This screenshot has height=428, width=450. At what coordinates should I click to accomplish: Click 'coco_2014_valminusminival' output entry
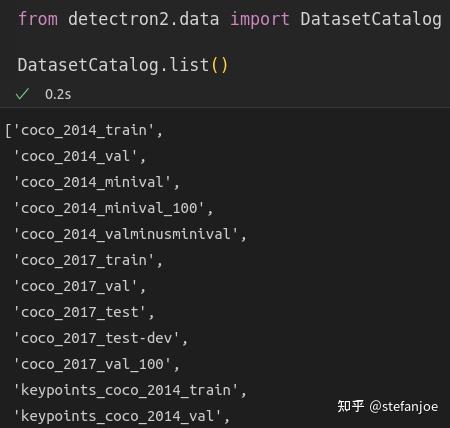126,234
